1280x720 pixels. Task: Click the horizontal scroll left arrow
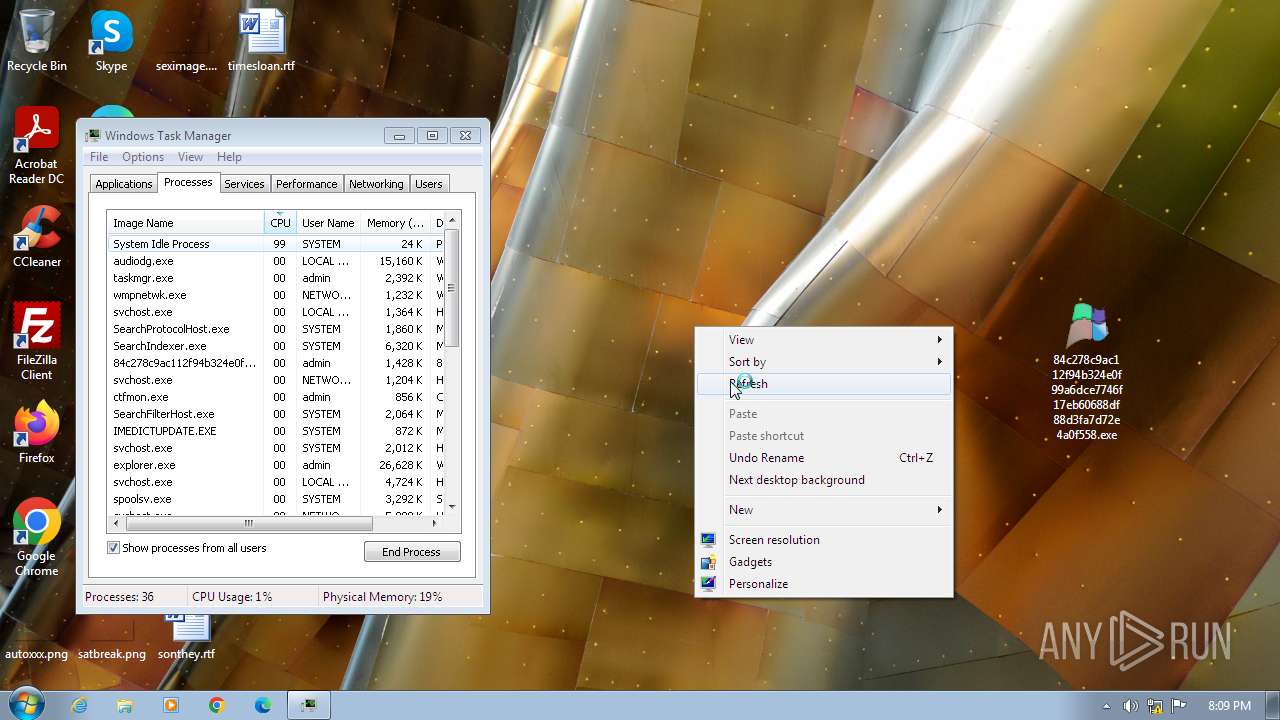[x=117, y=523]
